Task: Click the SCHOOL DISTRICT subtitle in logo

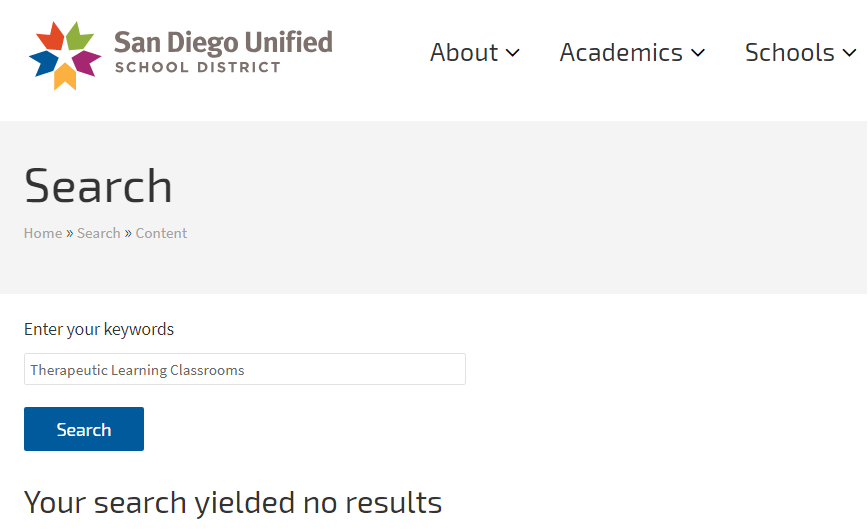Action: pos(197,68)
